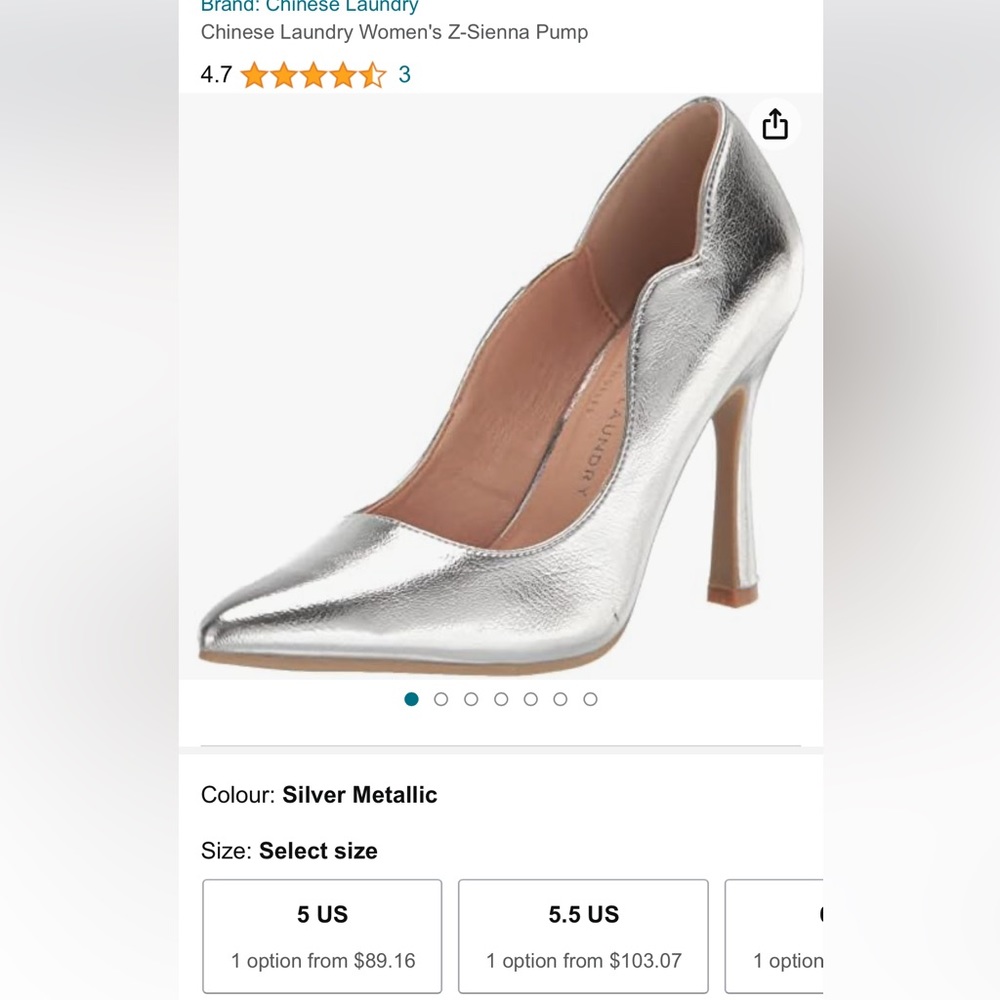Click the 3 reviews count link
1000x1000 pixels.
404,74
